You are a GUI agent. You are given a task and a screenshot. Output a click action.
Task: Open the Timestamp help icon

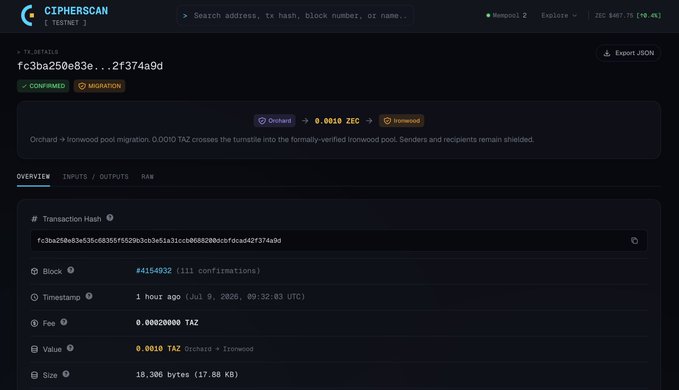click(x=89, y=296)
